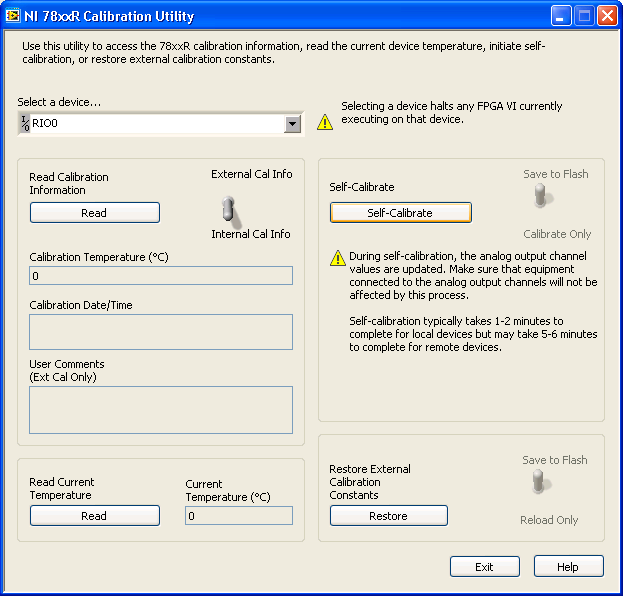The height and width of the screenshot is (596, 623).
Task: Click the LabVIEW icon in title bar
Action: tap(13, 16)
